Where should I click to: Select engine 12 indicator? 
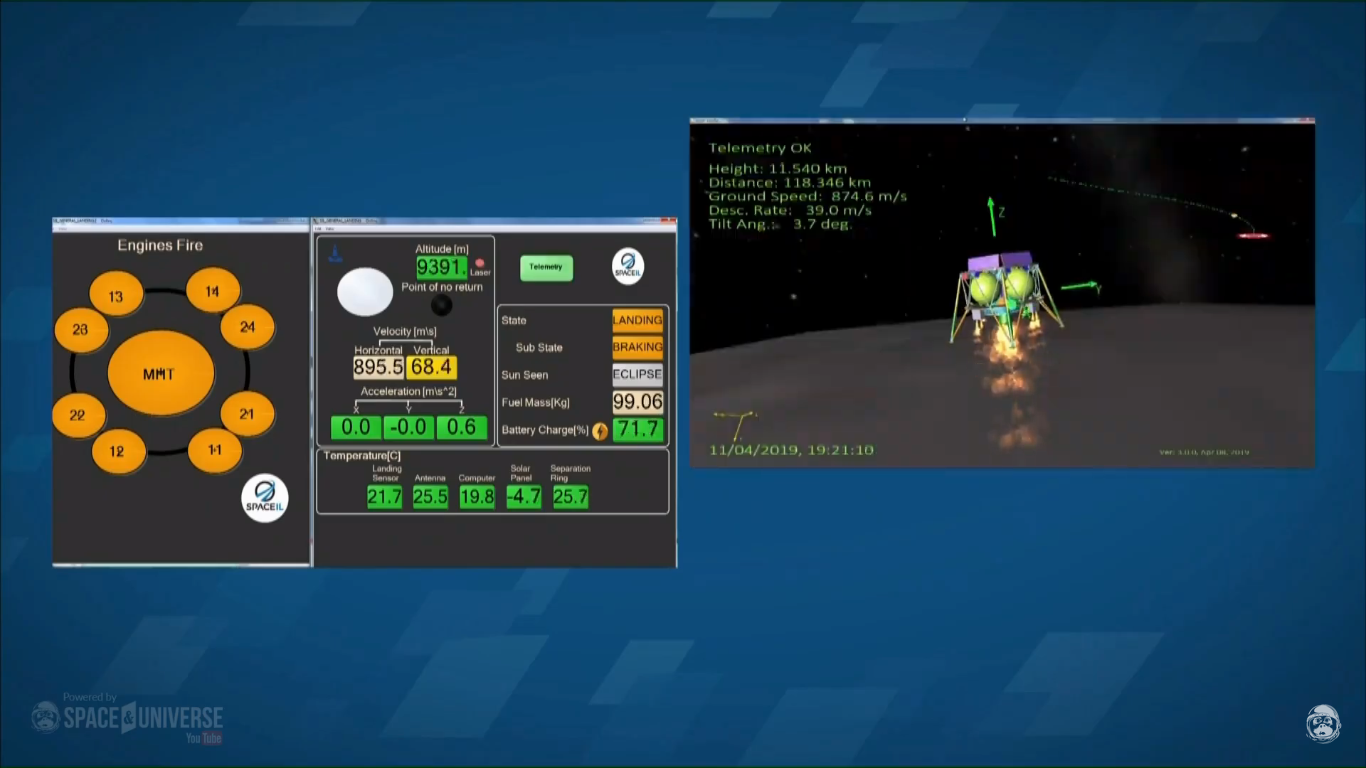[119, 451]
